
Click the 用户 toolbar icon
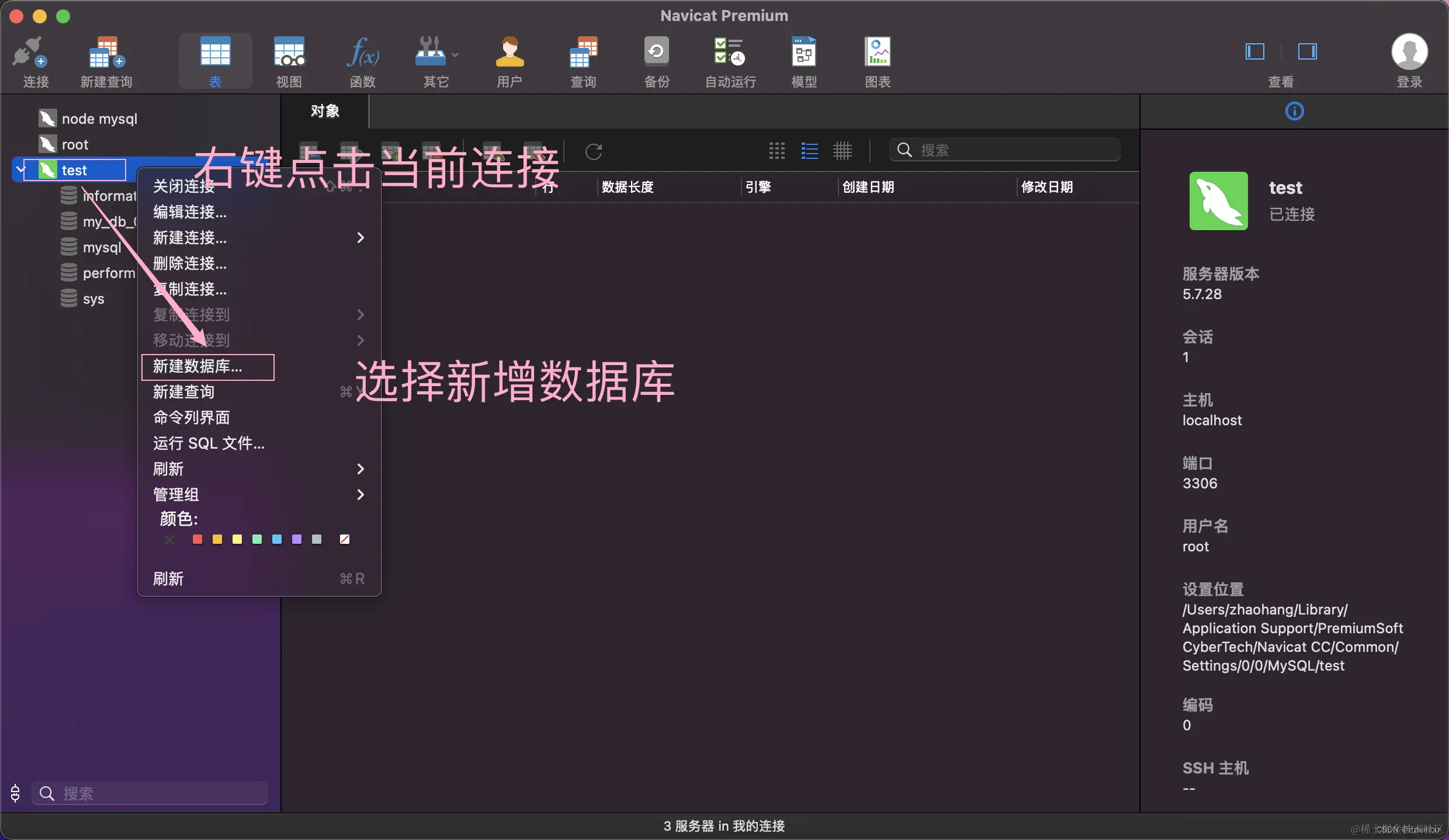[508, 61]
